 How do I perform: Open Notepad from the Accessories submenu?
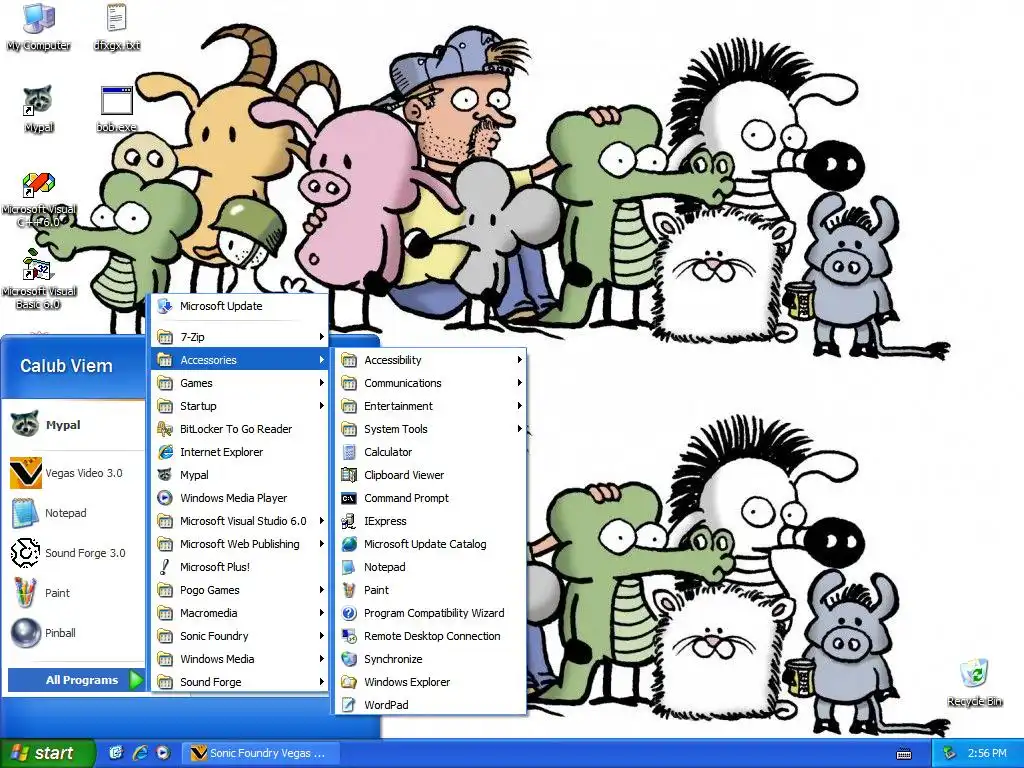(431, 567)
